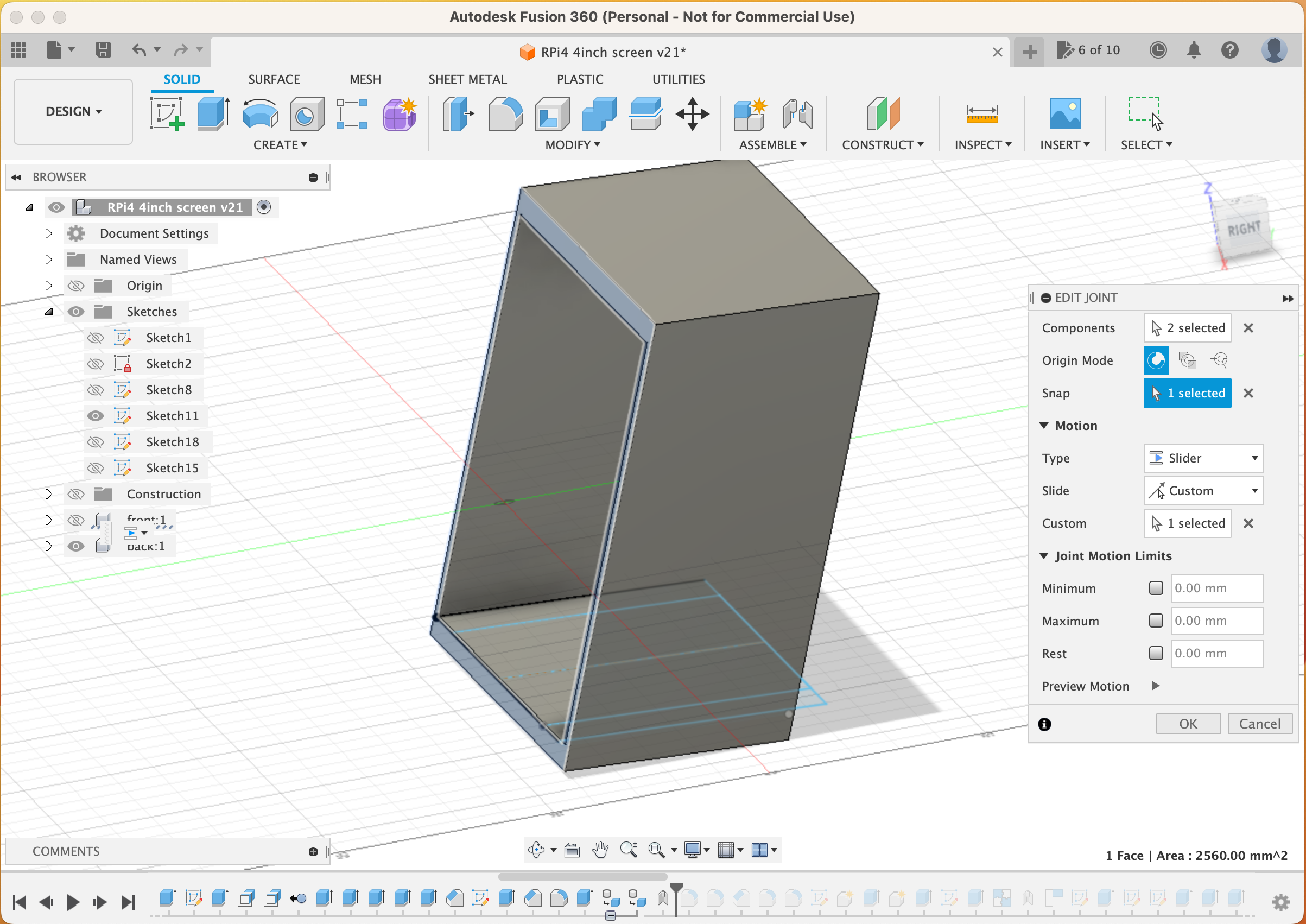Open the Data Panel grid icon
Screen dimensions: 1306x924
(19, 50)
